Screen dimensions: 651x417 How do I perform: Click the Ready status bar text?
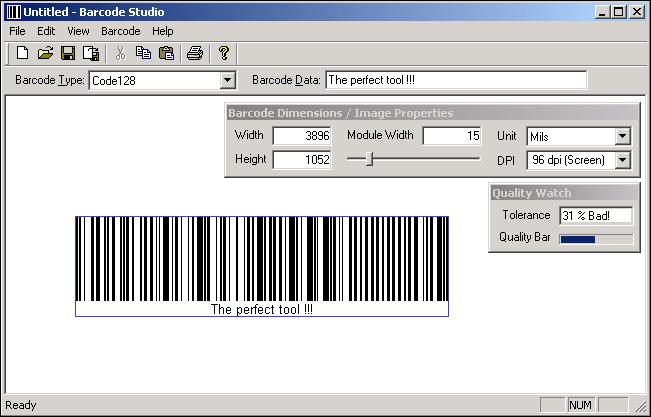[x=21, y=405]
